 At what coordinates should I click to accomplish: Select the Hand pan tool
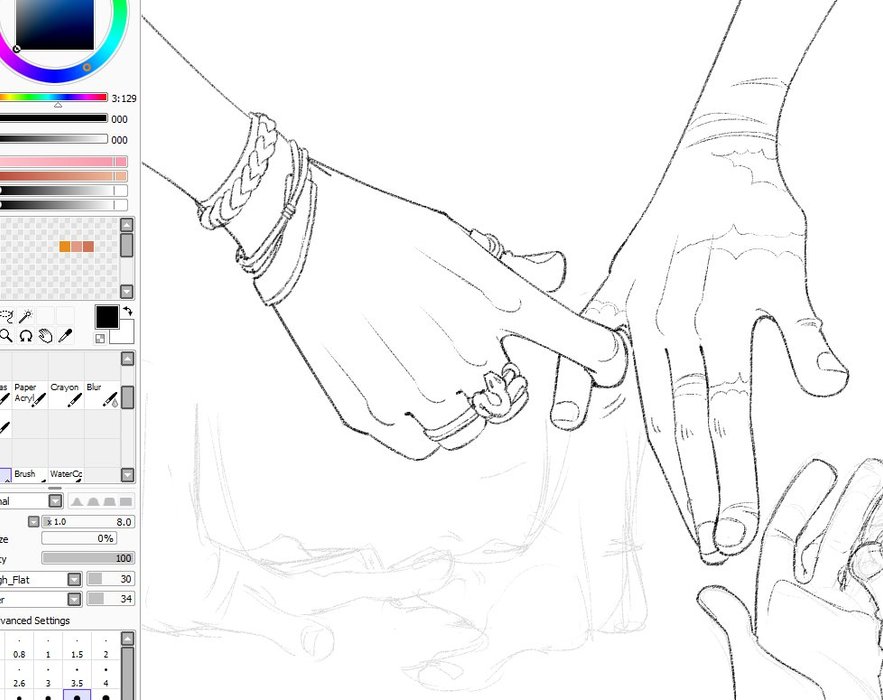[46, 336]
